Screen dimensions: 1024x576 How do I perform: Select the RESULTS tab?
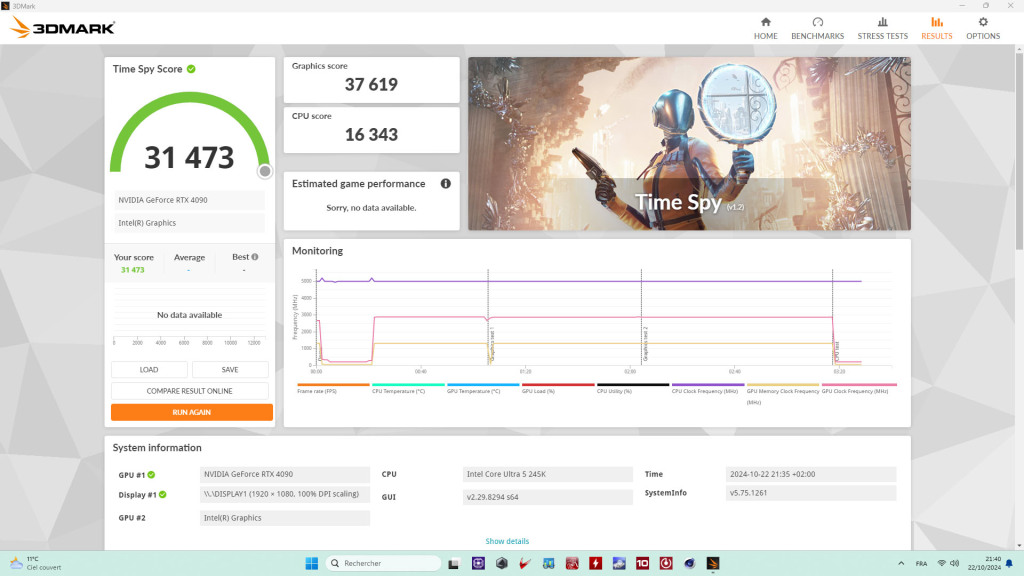[x=936, y=29]
